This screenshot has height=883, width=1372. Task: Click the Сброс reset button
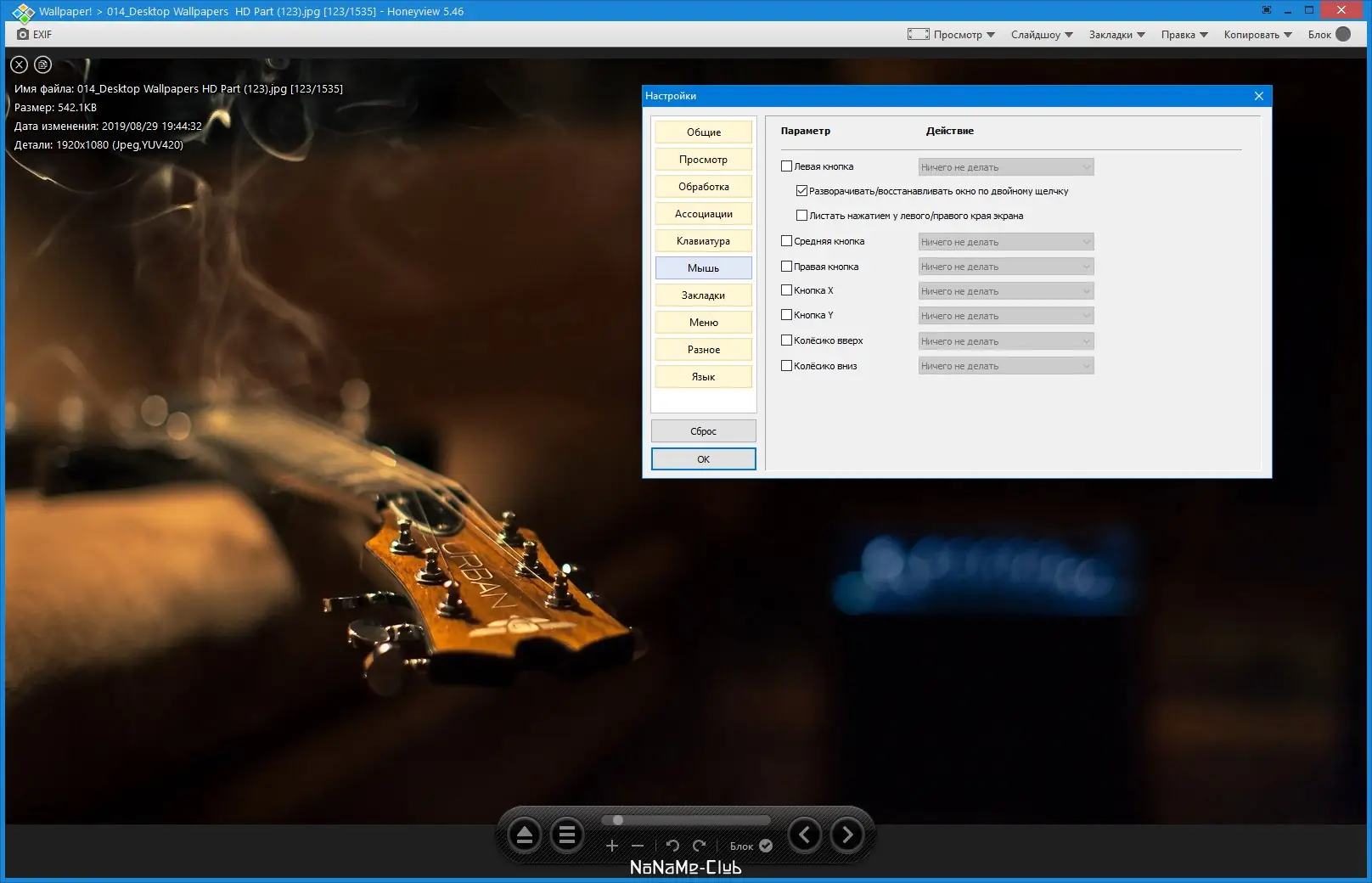click(x=704, y=431)
